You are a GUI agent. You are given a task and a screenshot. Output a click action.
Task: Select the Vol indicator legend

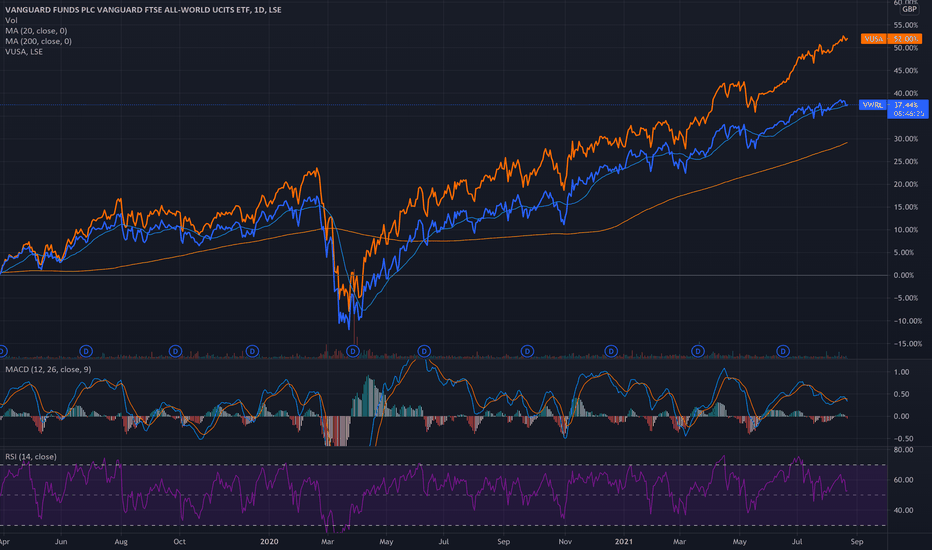[x=11, y=20]
